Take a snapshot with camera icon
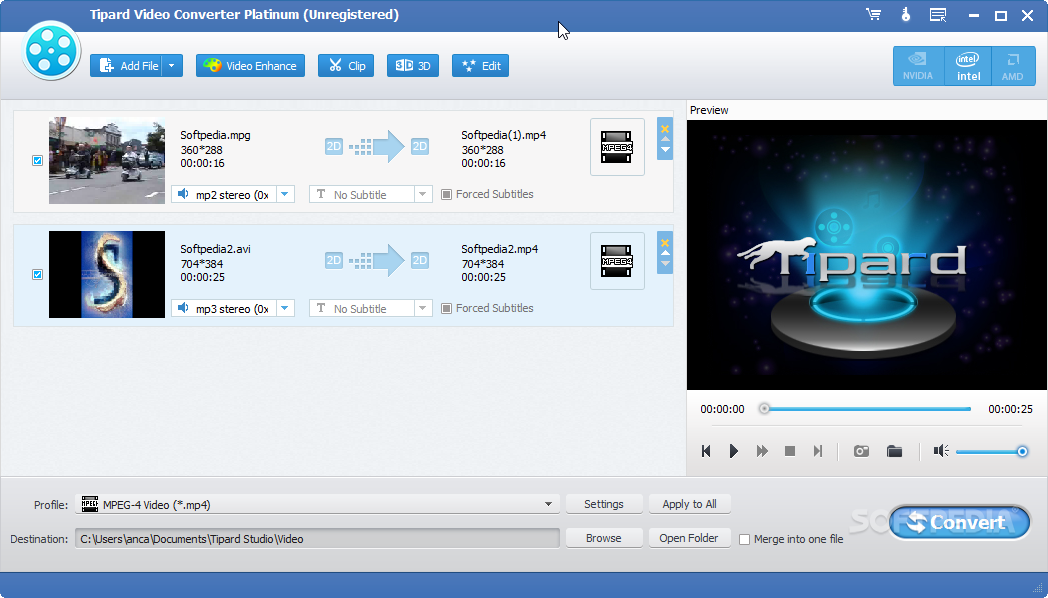 click(x=862, y=451)
